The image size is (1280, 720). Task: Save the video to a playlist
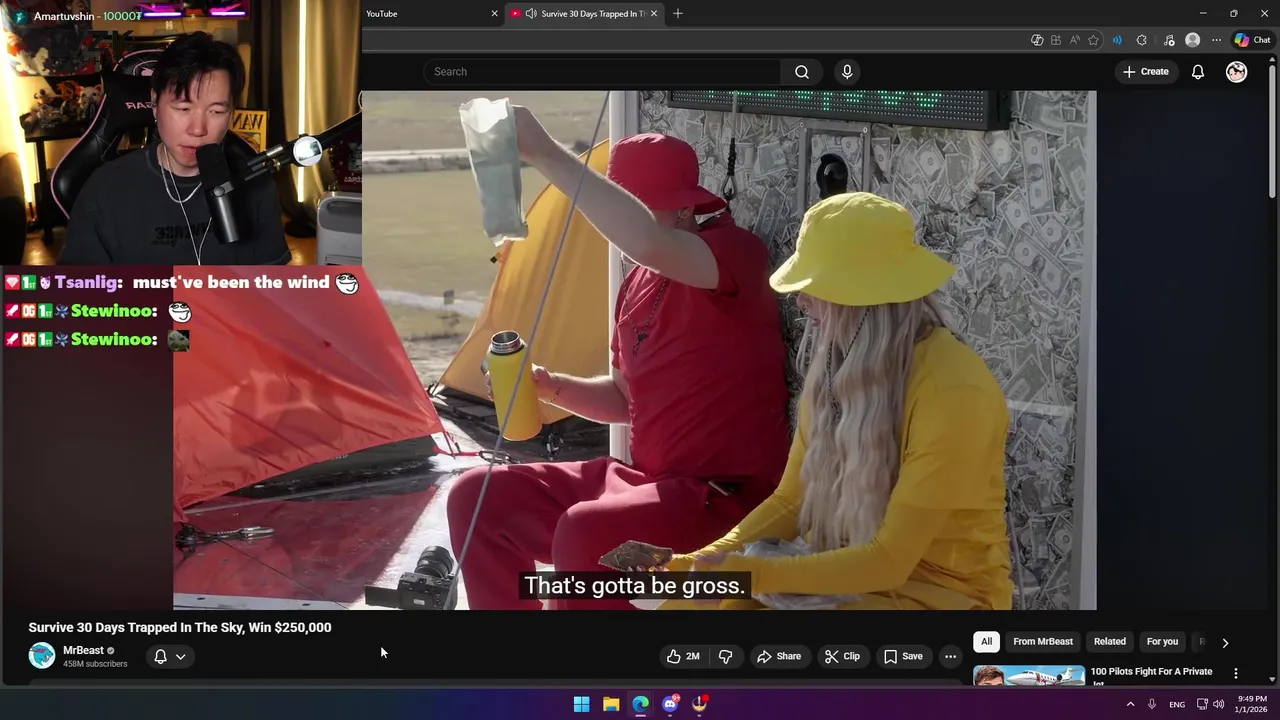903,657
